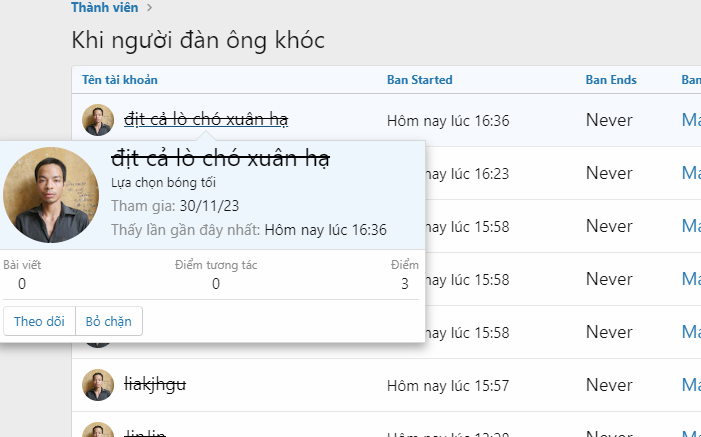Screen dimensions: 701x437
Task: Click Never in the 16:23 row
Action: (609, 173)
